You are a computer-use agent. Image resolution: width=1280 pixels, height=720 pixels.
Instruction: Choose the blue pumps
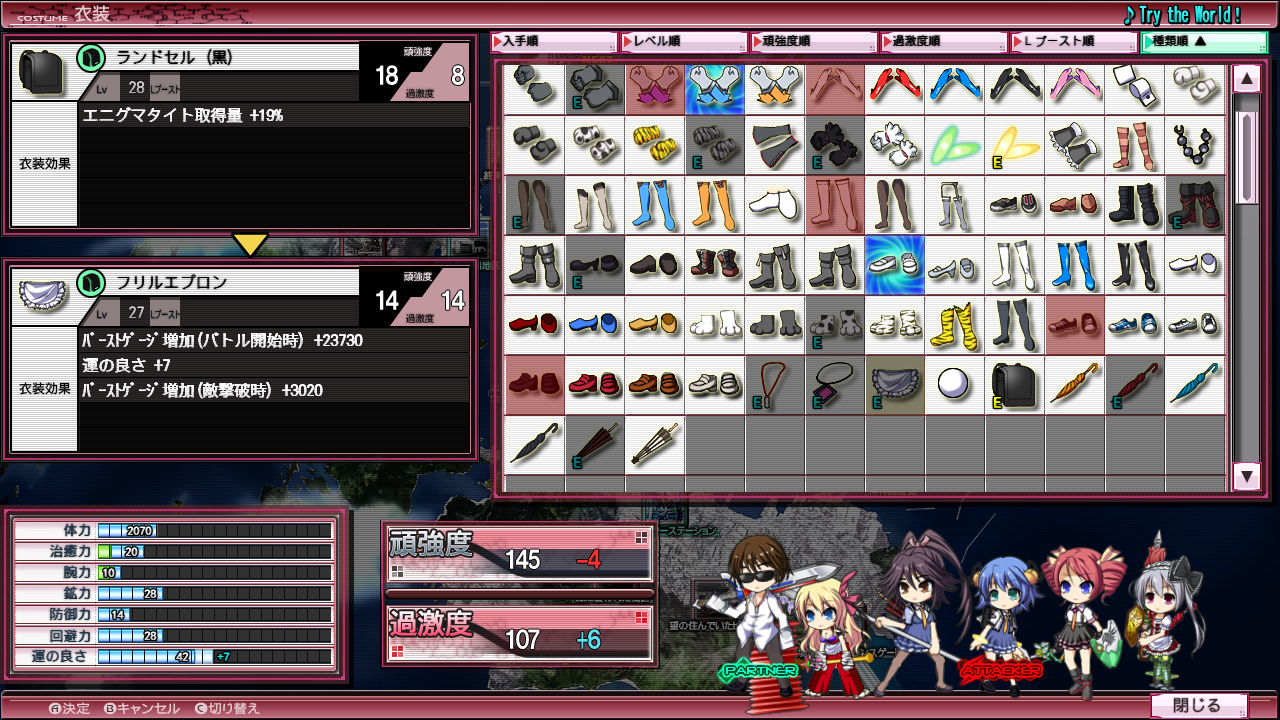(x=595, y=325)
